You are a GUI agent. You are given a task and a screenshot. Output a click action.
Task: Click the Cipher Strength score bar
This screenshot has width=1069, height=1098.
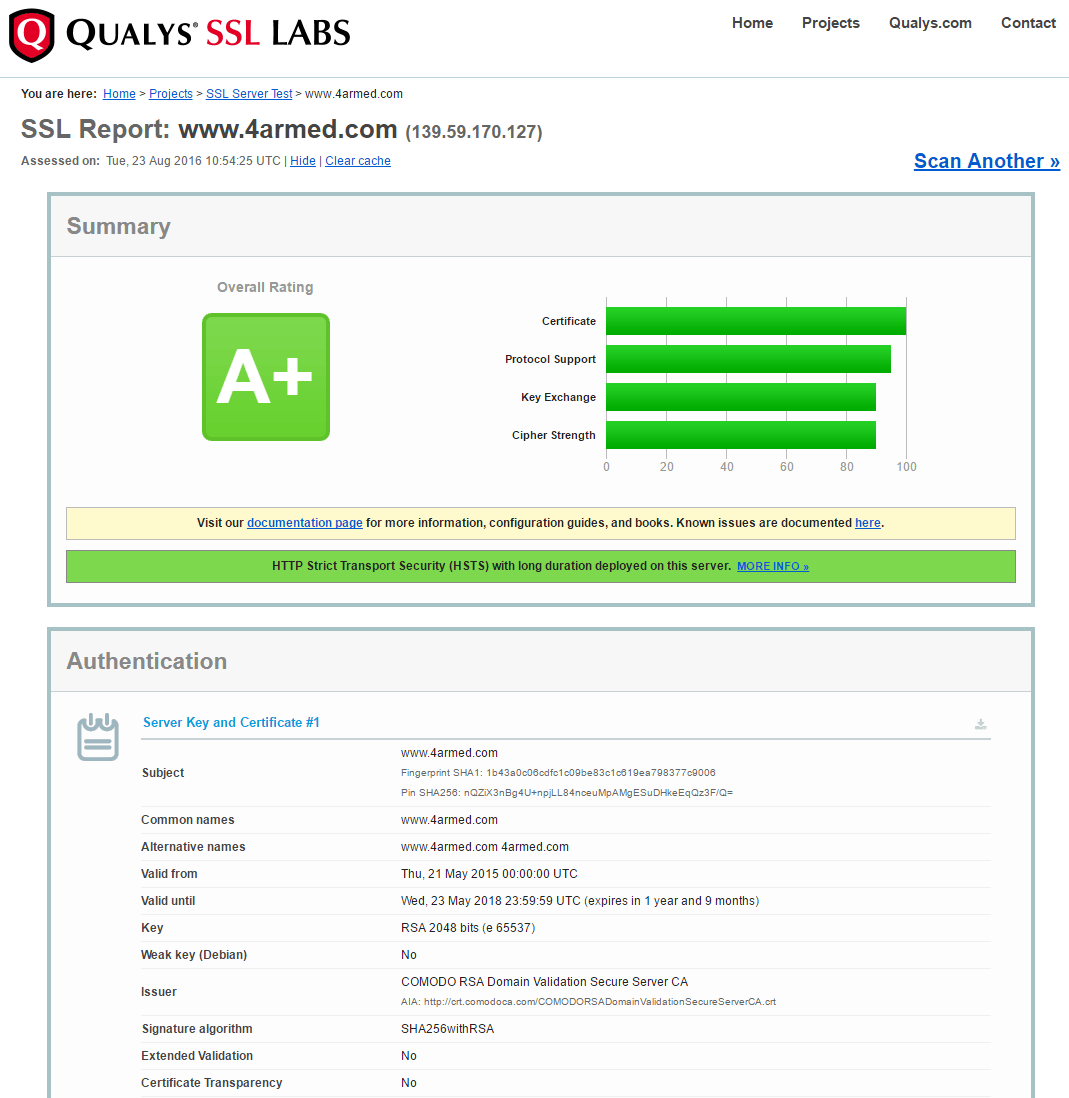click(x=741, y=435)
